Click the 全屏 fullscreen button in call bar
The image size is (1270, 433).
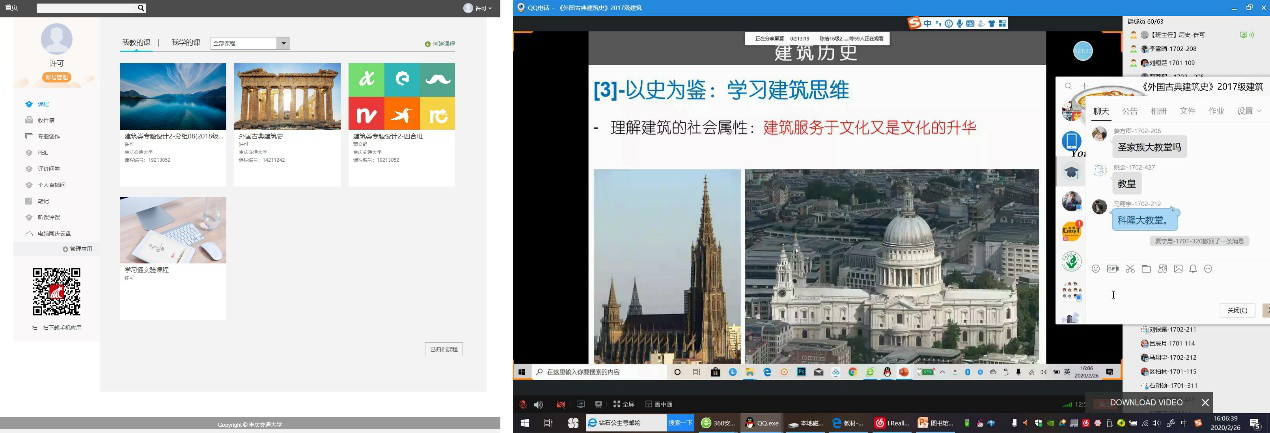(x=623, y=404)
